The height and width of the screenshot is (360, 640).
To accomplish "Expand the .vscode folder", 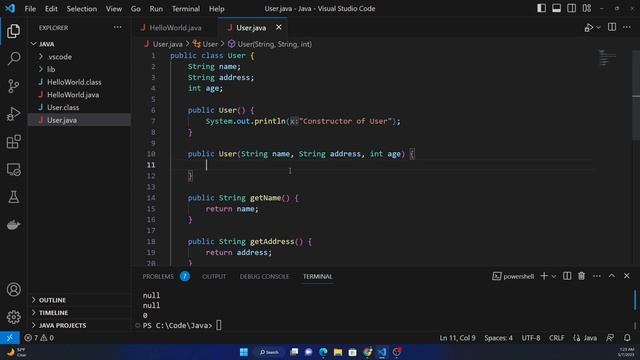I will click(x=79, y=57).
